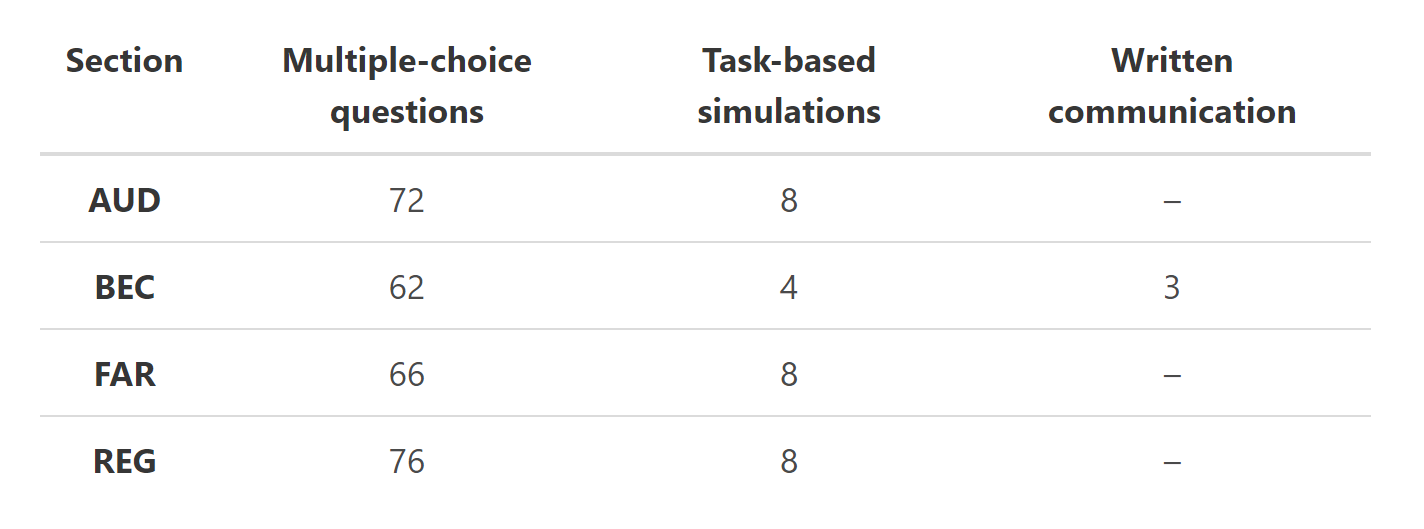1424x529 pixels.
Task: Click the written communication dash for FAR
Action: pos(1172,375)
